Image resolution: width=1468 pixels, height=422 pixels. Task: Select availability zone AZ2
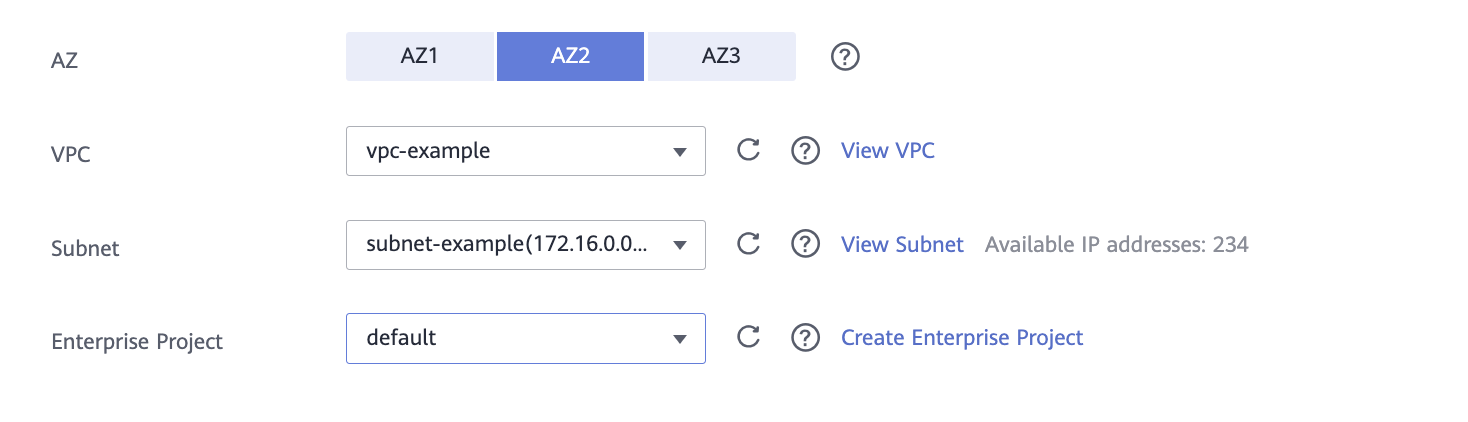[x=570, y=56]
